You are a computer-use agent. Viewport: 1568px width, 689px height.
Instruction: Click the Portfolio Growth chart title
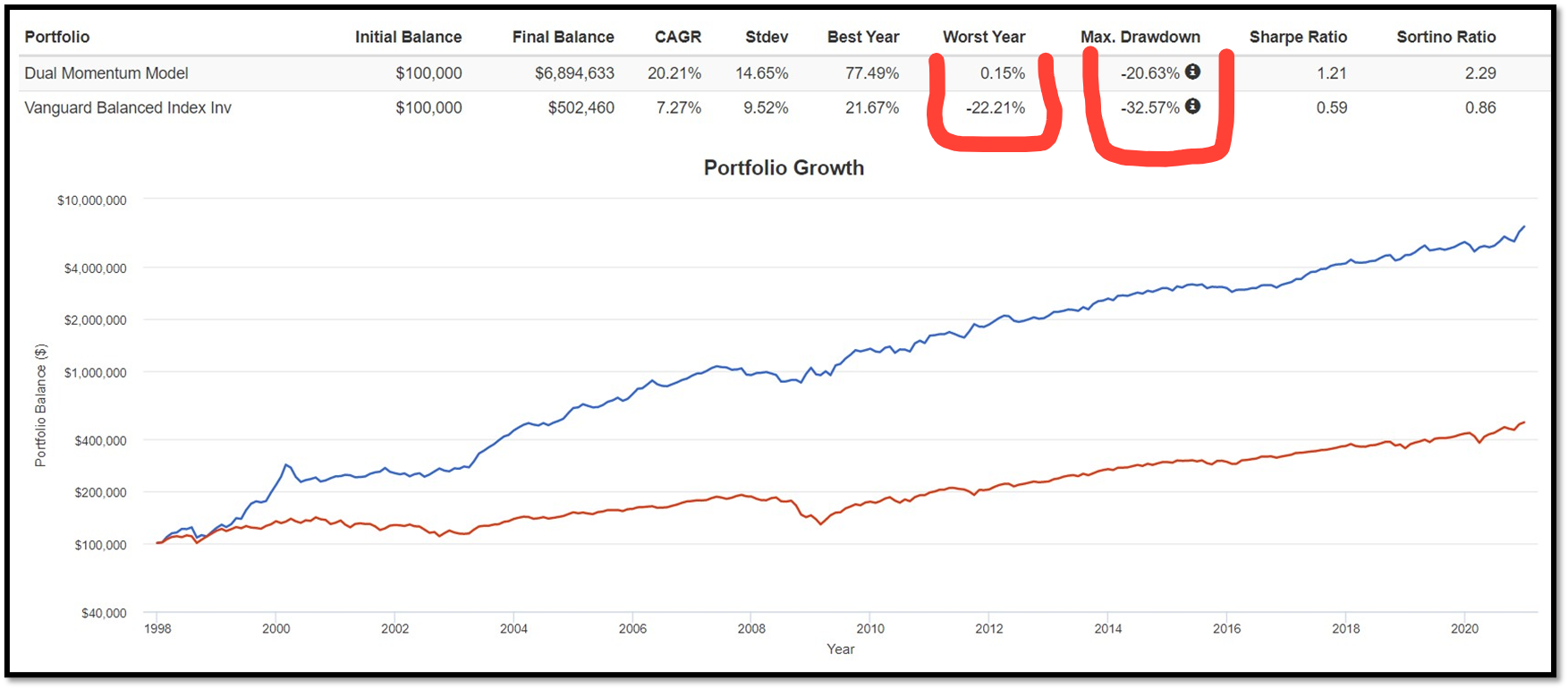pos(784,168)
